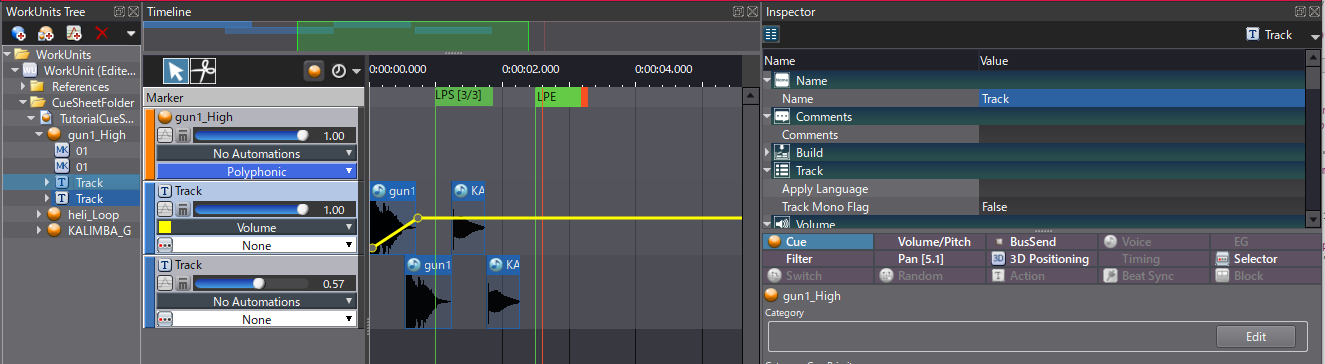The height and width of the screenshot is (364, 1325).
Task: Collapse the WorkUnits root folder
Action: (8, 54)
